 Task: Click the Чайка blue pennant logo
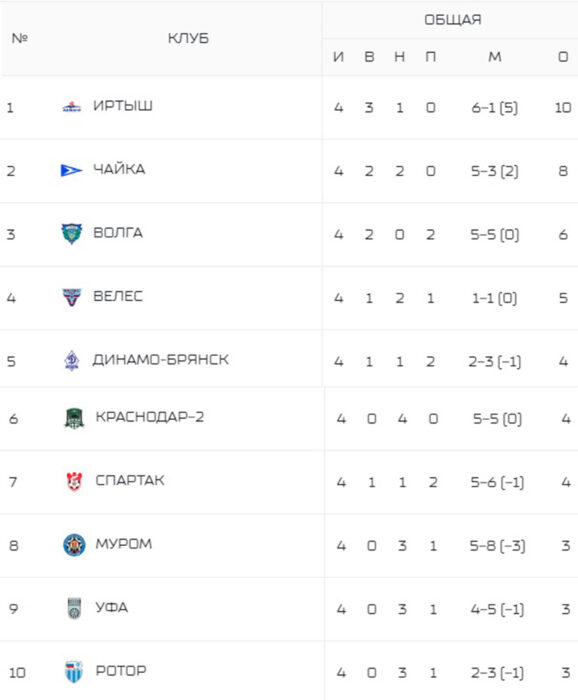(x=71, y=170)
